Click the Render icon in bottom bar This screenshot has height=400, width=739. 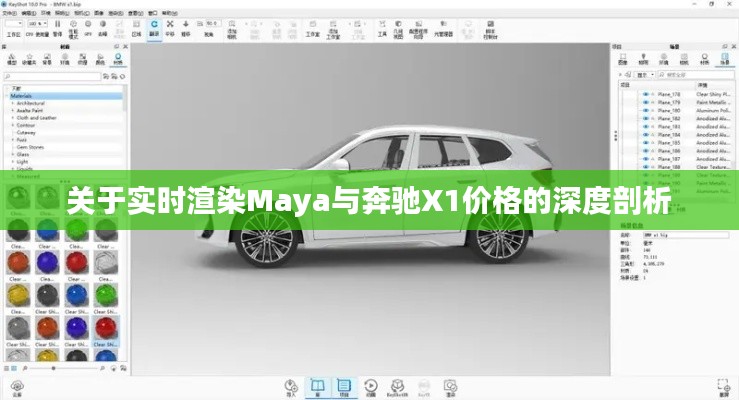click(451, 387)
